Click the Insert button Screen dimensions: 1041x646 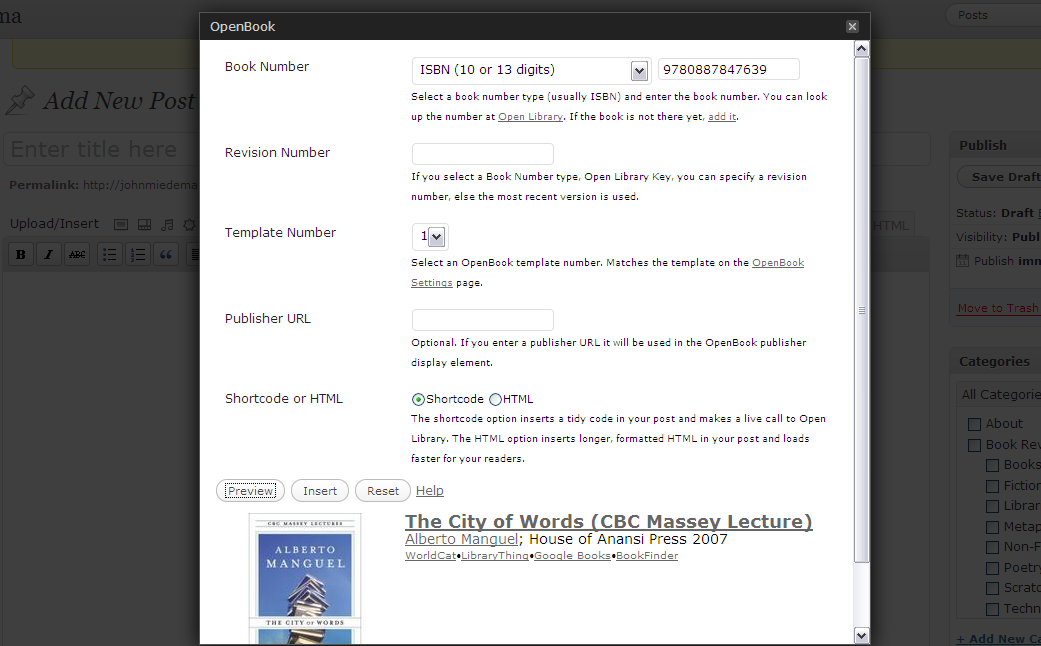pos(320,491)
